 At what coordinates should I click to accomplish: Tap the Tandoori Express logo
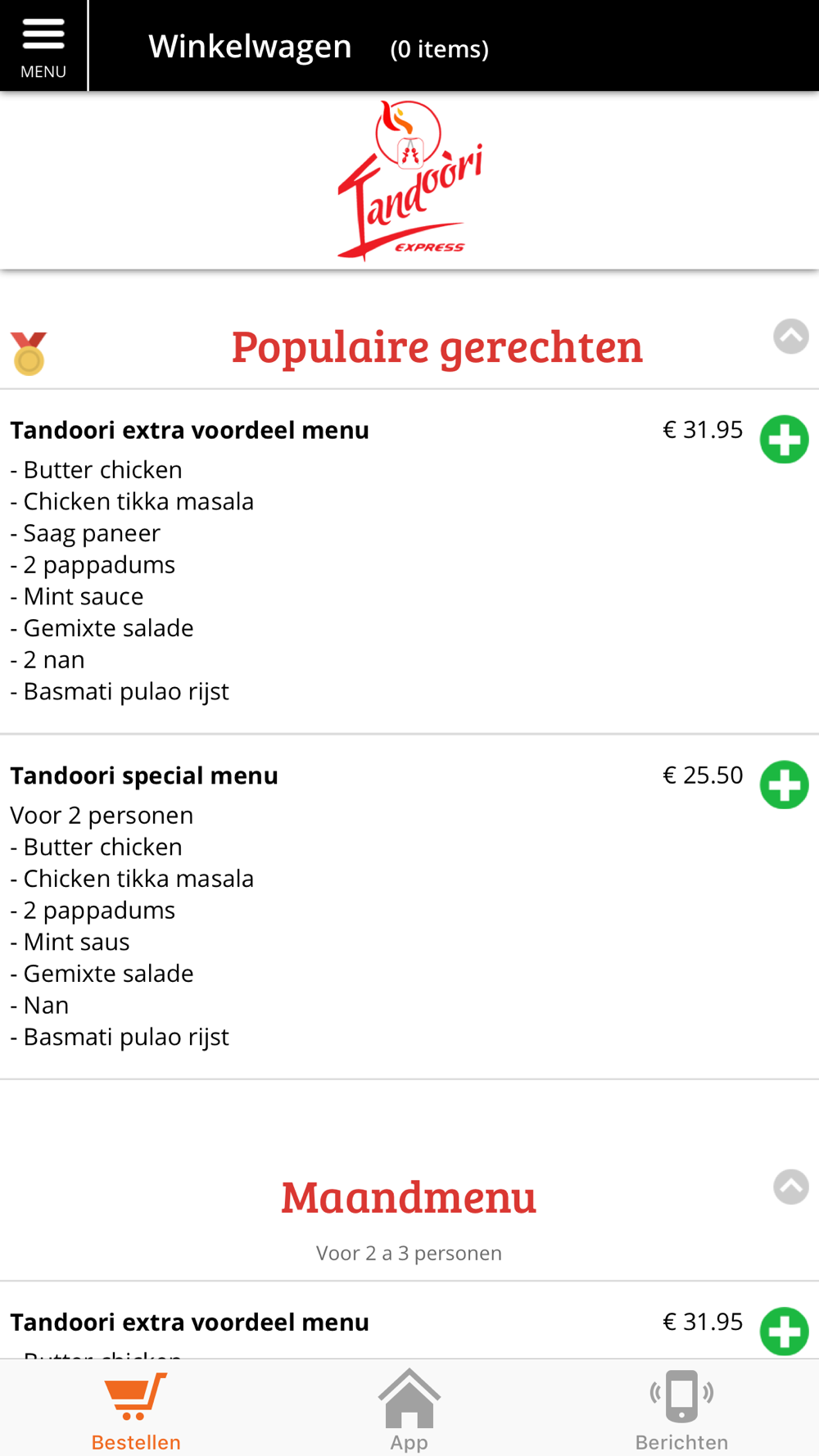pos(409,180)
